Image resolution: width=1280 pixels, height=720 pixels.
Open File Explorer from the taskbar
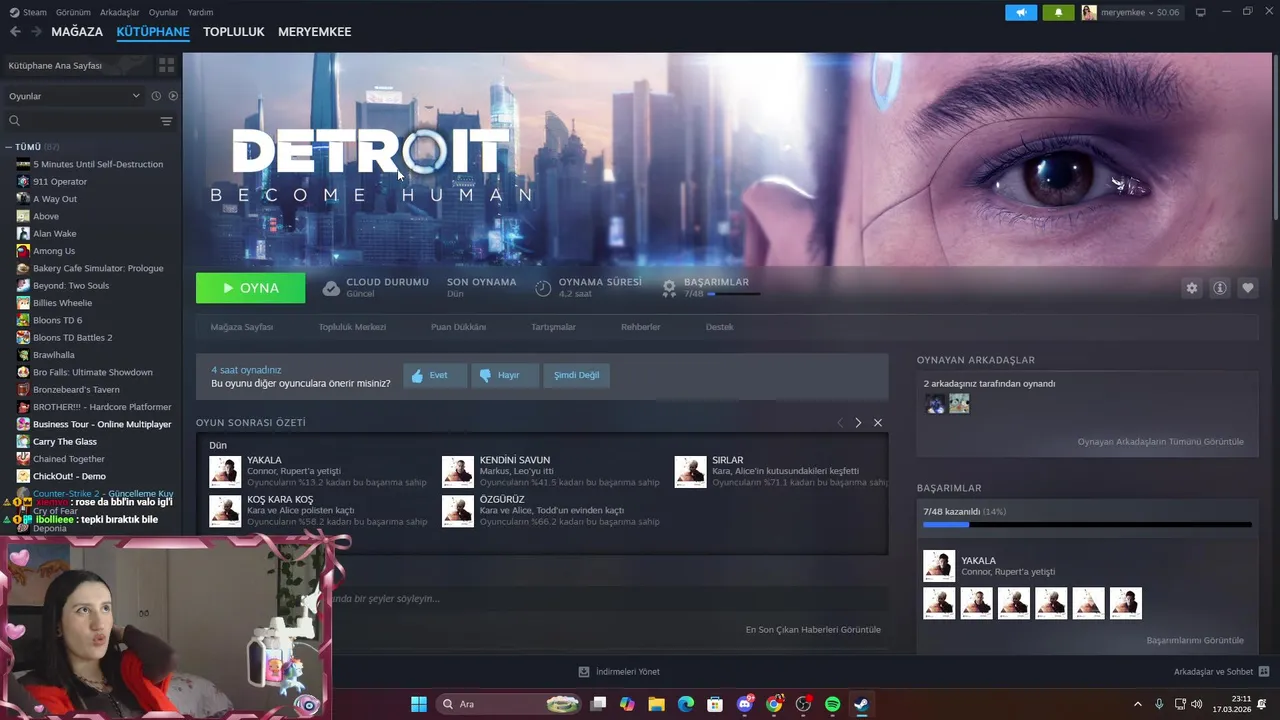point(657,704)
